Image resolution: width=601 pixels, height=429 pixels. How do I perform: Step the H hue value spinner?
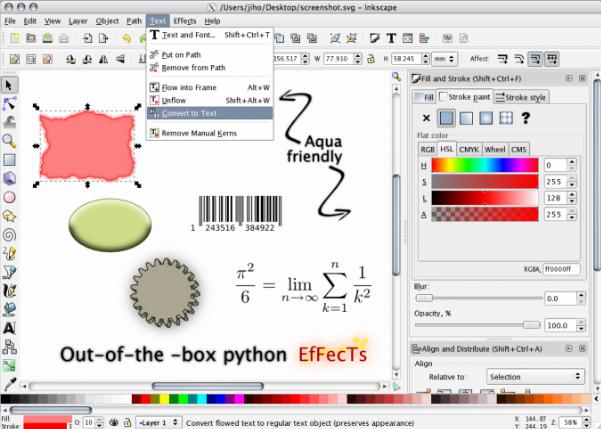pos(572,165)
